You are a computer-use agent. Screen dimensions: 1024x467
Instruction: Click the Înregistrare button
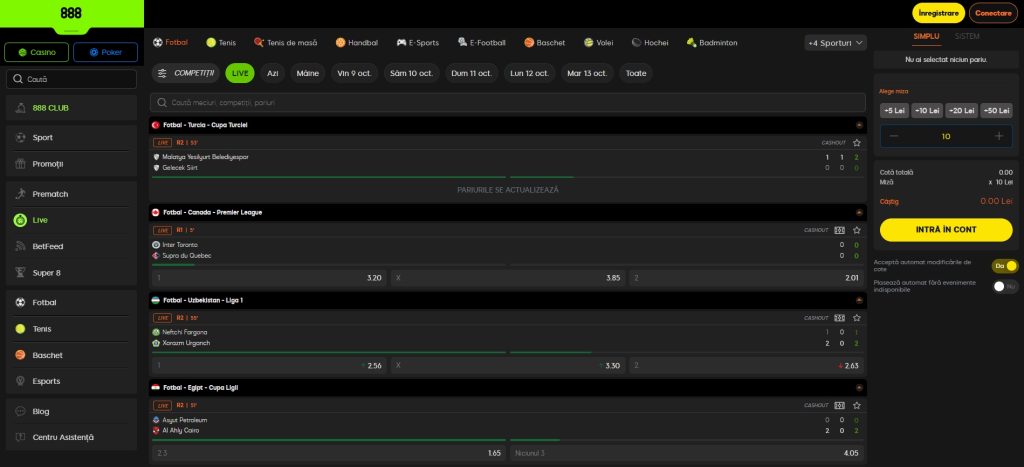pos(938,13)
